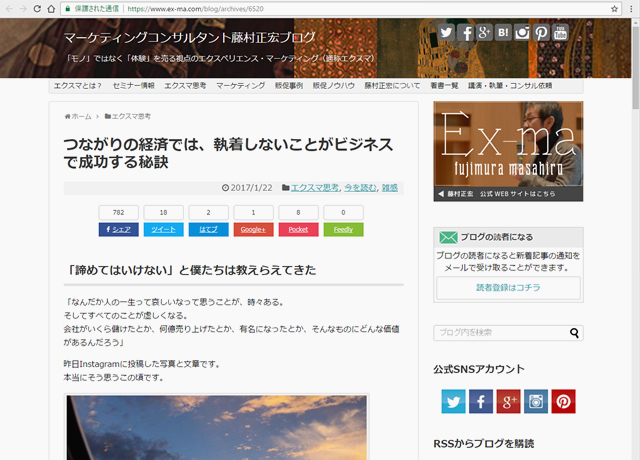Click the Ex-ma fujimura masahiro banner image
640x460 pixels.
508,150
